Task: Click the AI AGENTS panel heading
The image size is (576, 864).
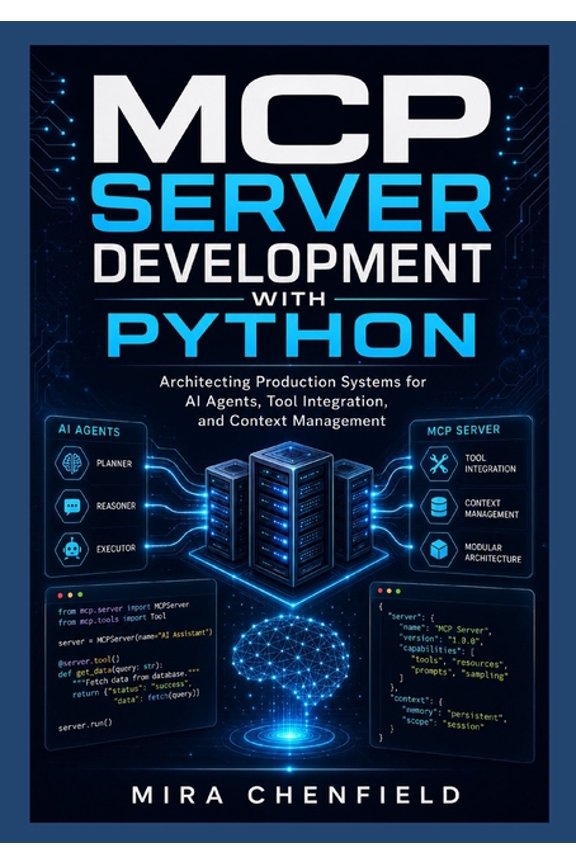Action: 89,430
